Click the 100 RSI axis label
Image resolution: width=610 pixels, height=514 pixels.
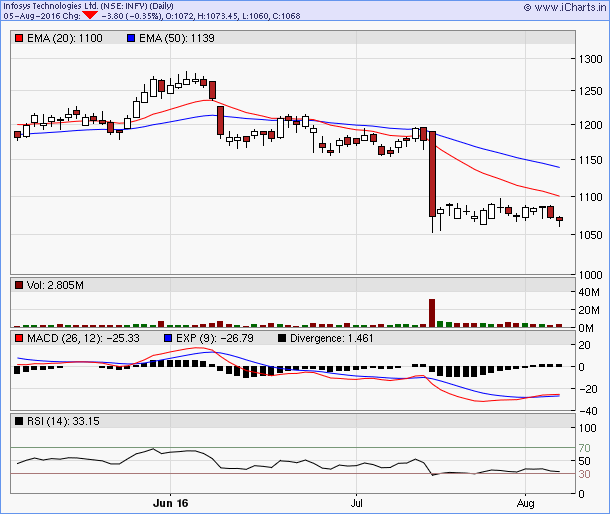587,428
